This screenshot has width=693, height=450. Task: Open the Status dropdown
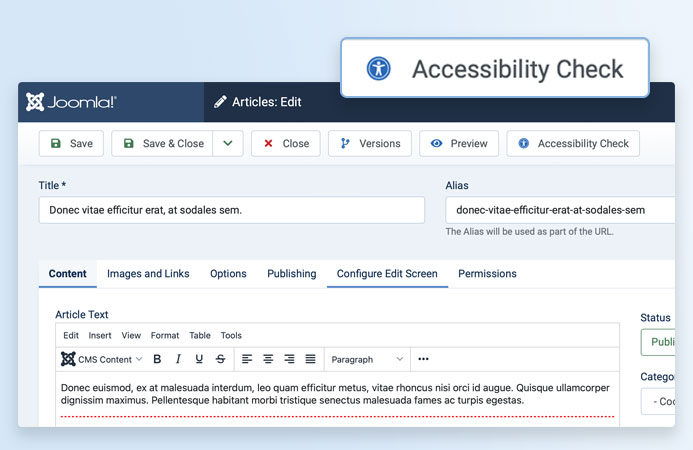click(658, 342)
